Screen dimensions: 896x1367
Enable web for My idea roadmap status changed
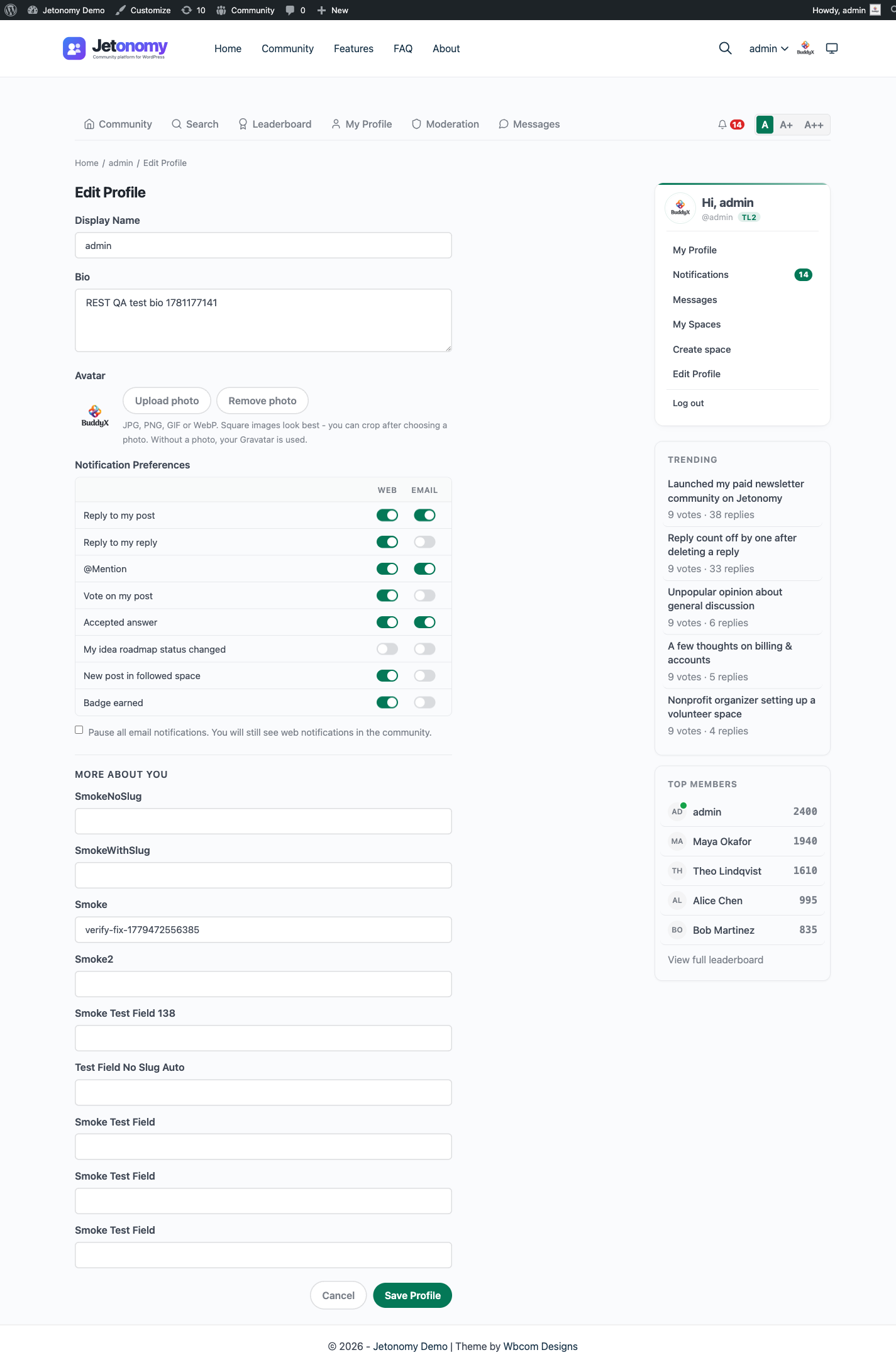387,649
